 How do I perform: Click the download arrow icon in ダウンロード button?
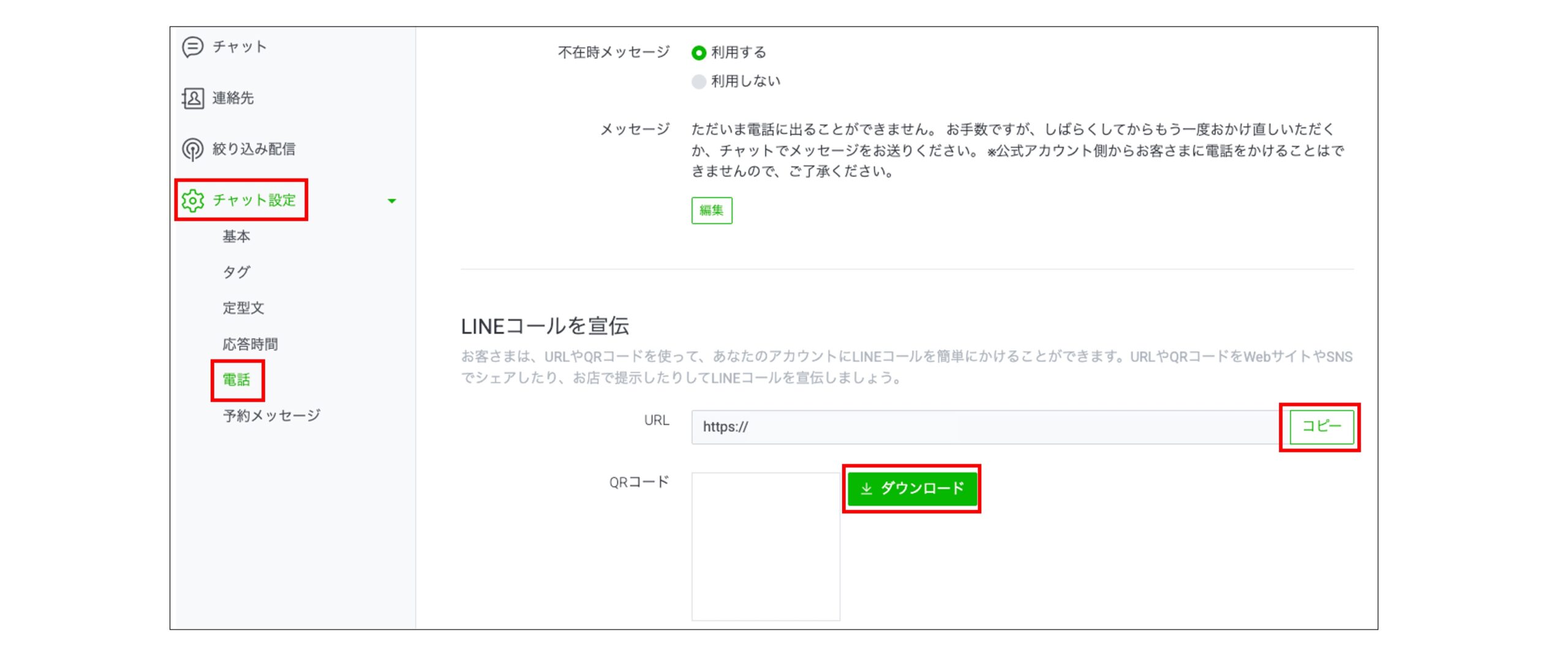866,488
